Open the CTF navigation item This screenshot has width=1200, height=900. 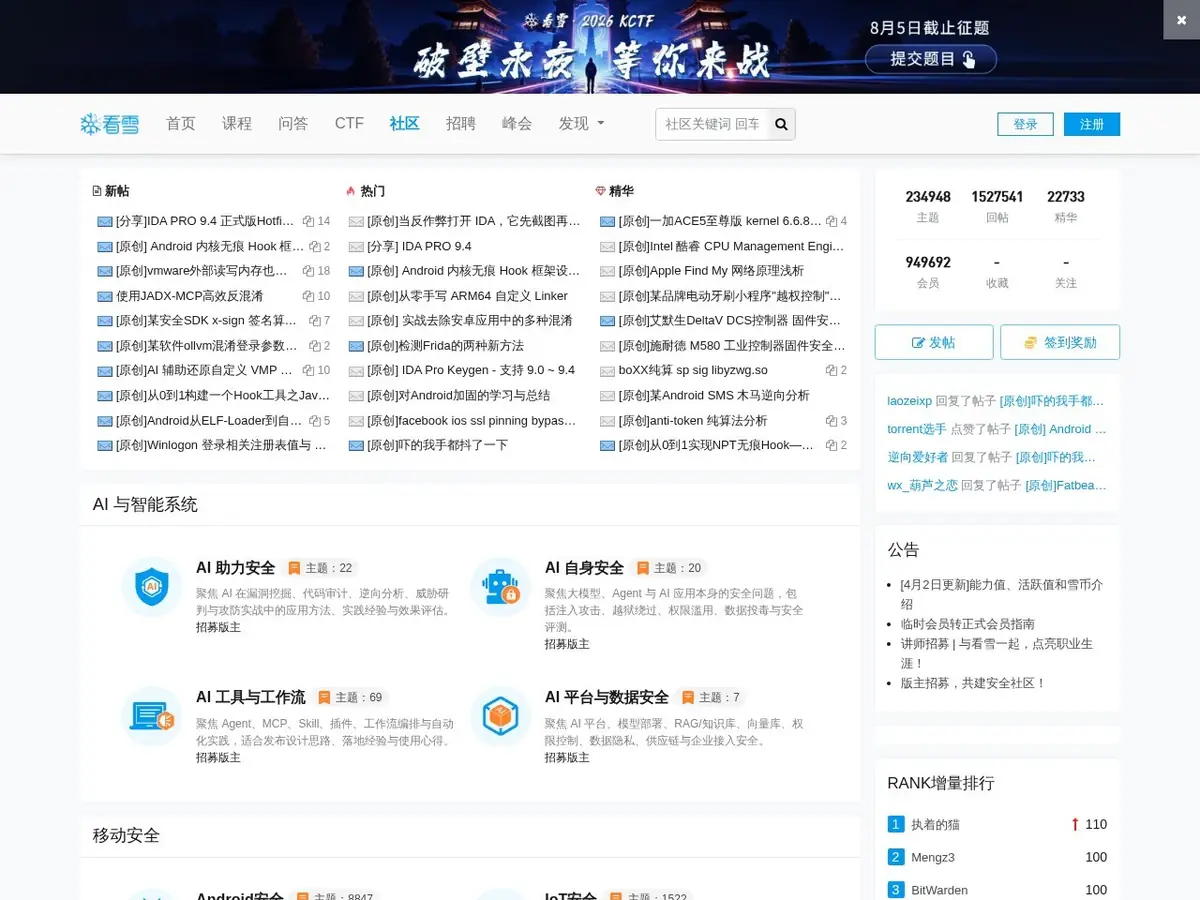pos(349,124)
